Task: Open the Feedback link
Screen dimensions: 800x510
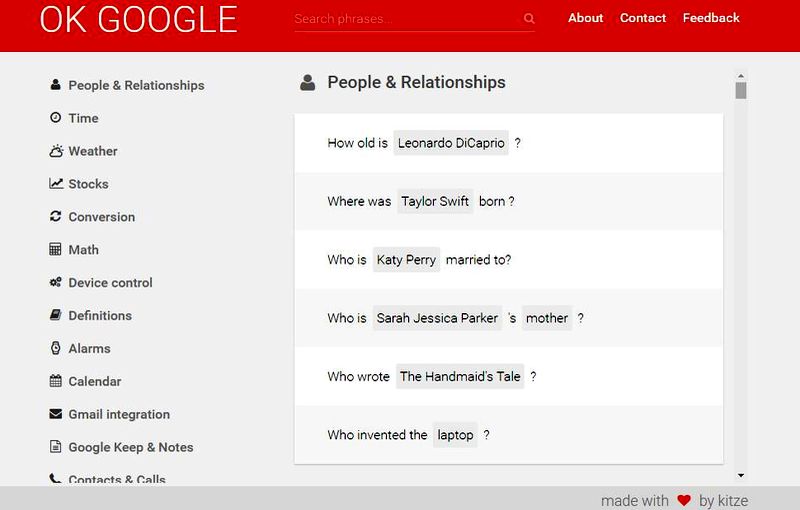Action: [711, 18]
